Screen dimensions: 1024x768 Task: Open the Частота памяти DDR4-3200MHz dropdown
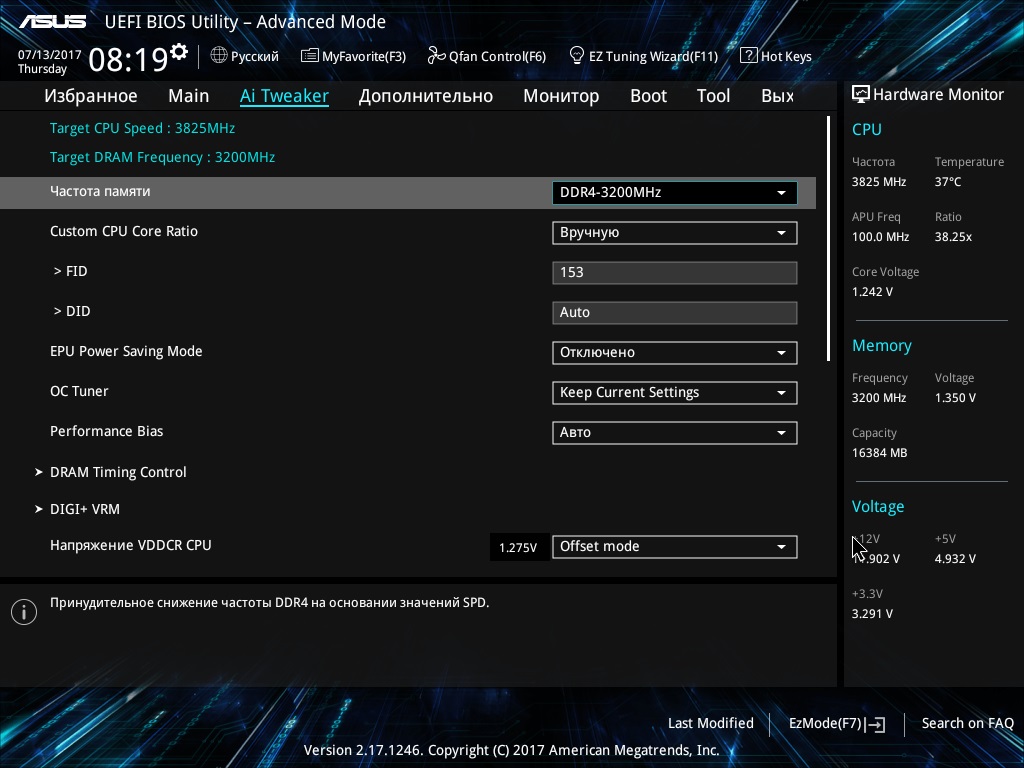point(675,193)
